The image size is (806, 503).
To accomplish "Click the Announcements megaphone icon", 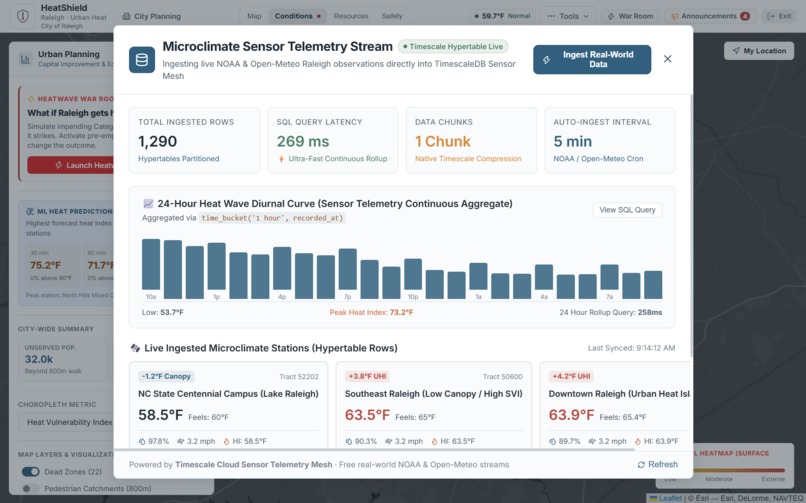I will (674, 16).
